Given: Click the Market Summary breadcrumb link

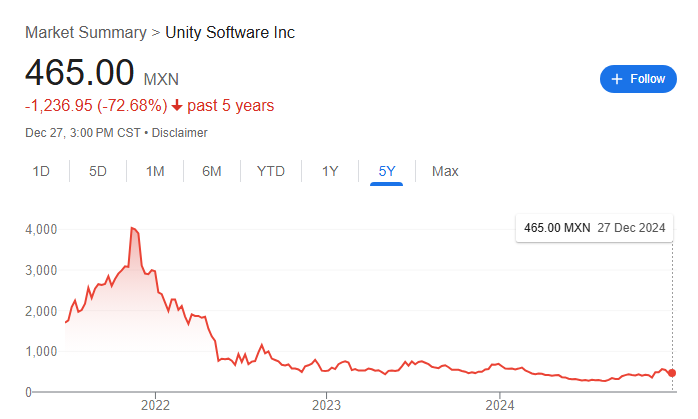Looking at the screenshot, I should click(85, 32).
